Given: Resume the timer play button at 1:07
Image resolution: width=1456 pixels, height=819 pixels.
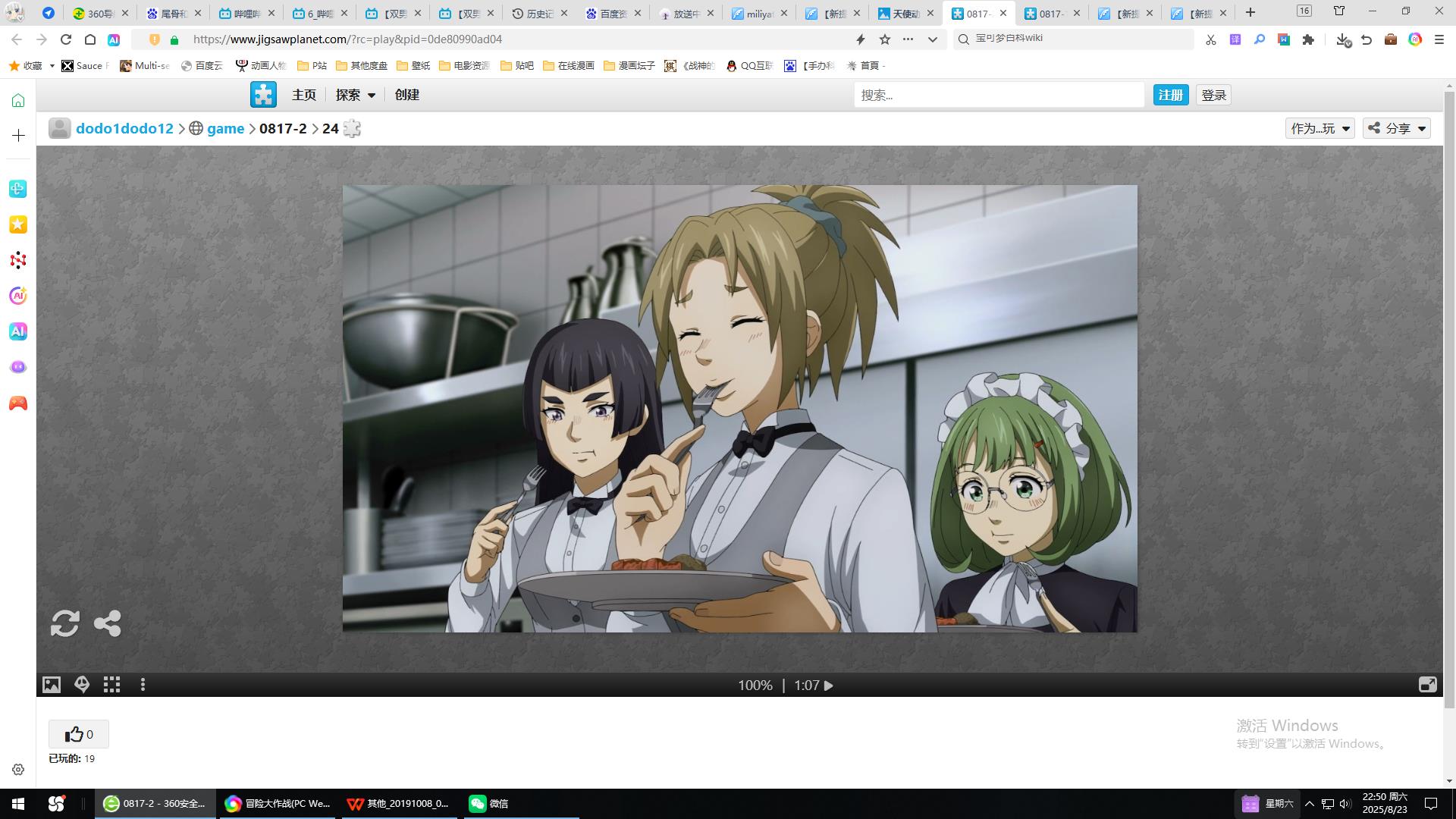Looking at the screenshot, I should click(829, 686).
